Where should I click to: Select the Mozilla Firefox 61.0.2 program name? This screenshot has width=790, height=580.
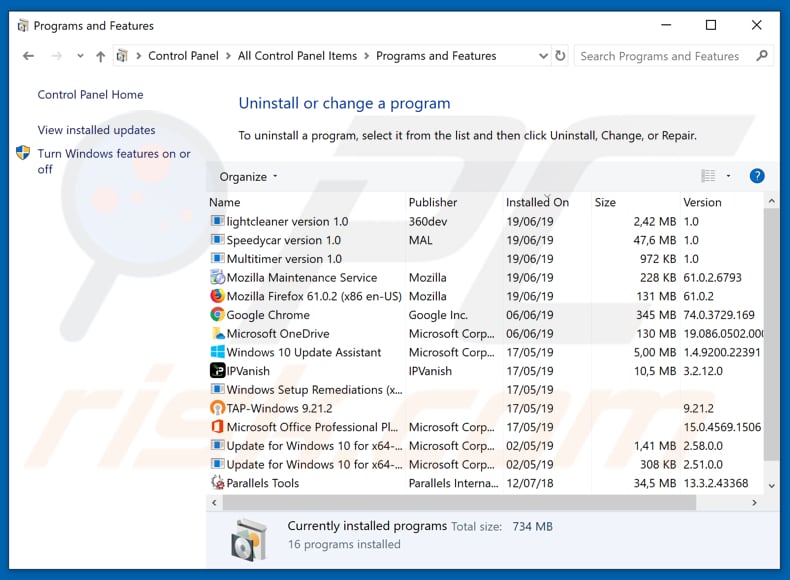click(314, 296)
